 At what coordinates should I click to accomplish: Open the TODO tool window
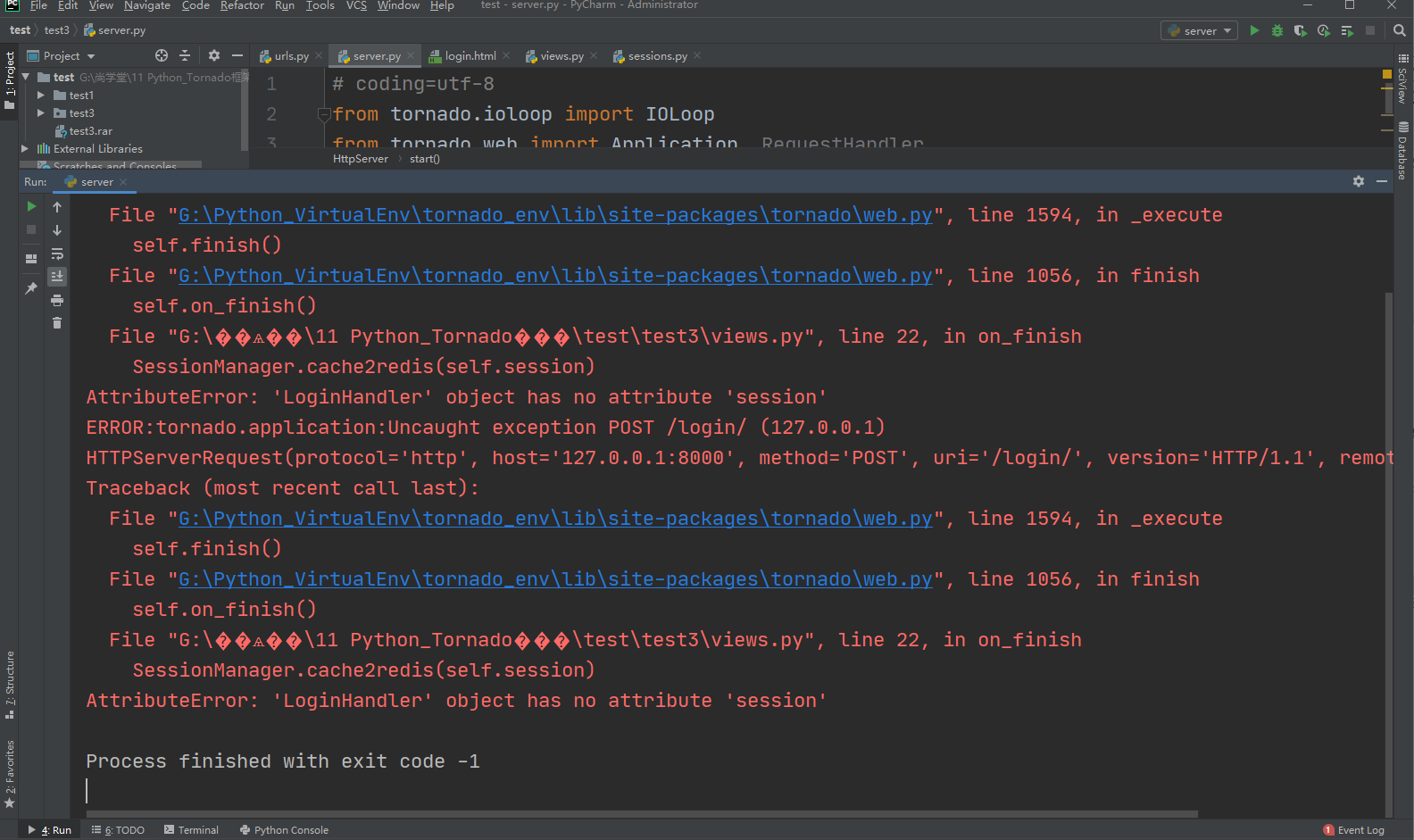tap(118, 830)
